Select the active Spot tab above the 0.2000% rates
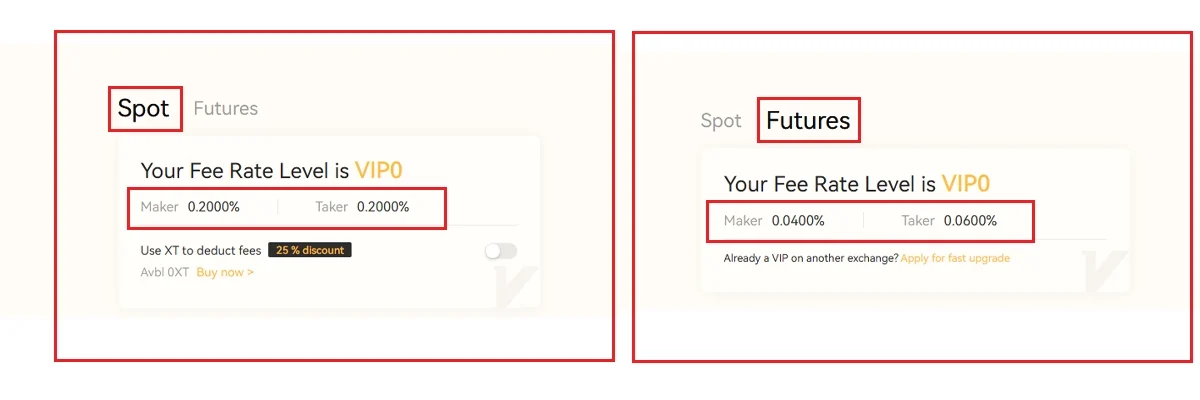Viewport: 1200px width, 400px height. (144, 108)
